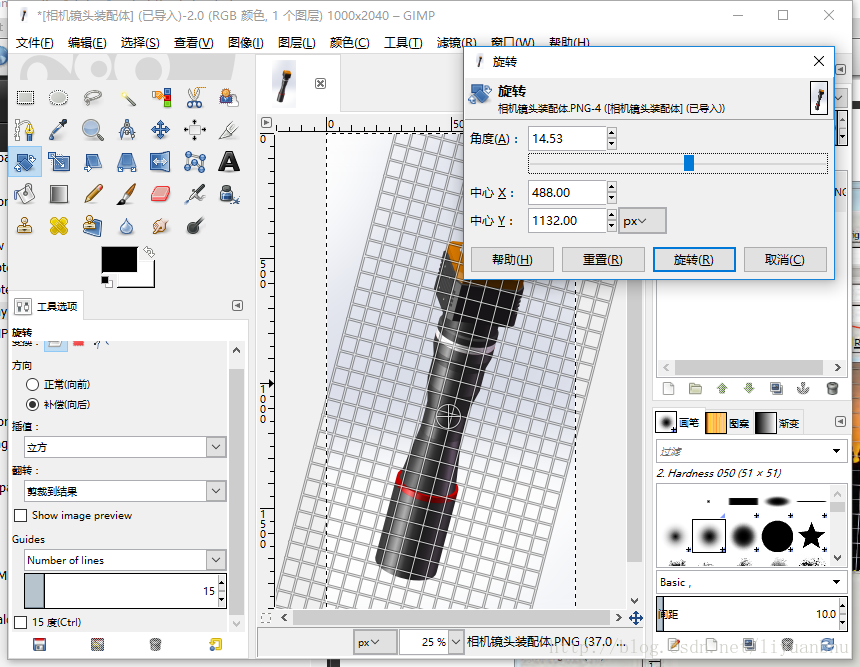This screenshot has height=667, width=860.
Task: Open the 文件(F) menu
Action: click(35, 42)
